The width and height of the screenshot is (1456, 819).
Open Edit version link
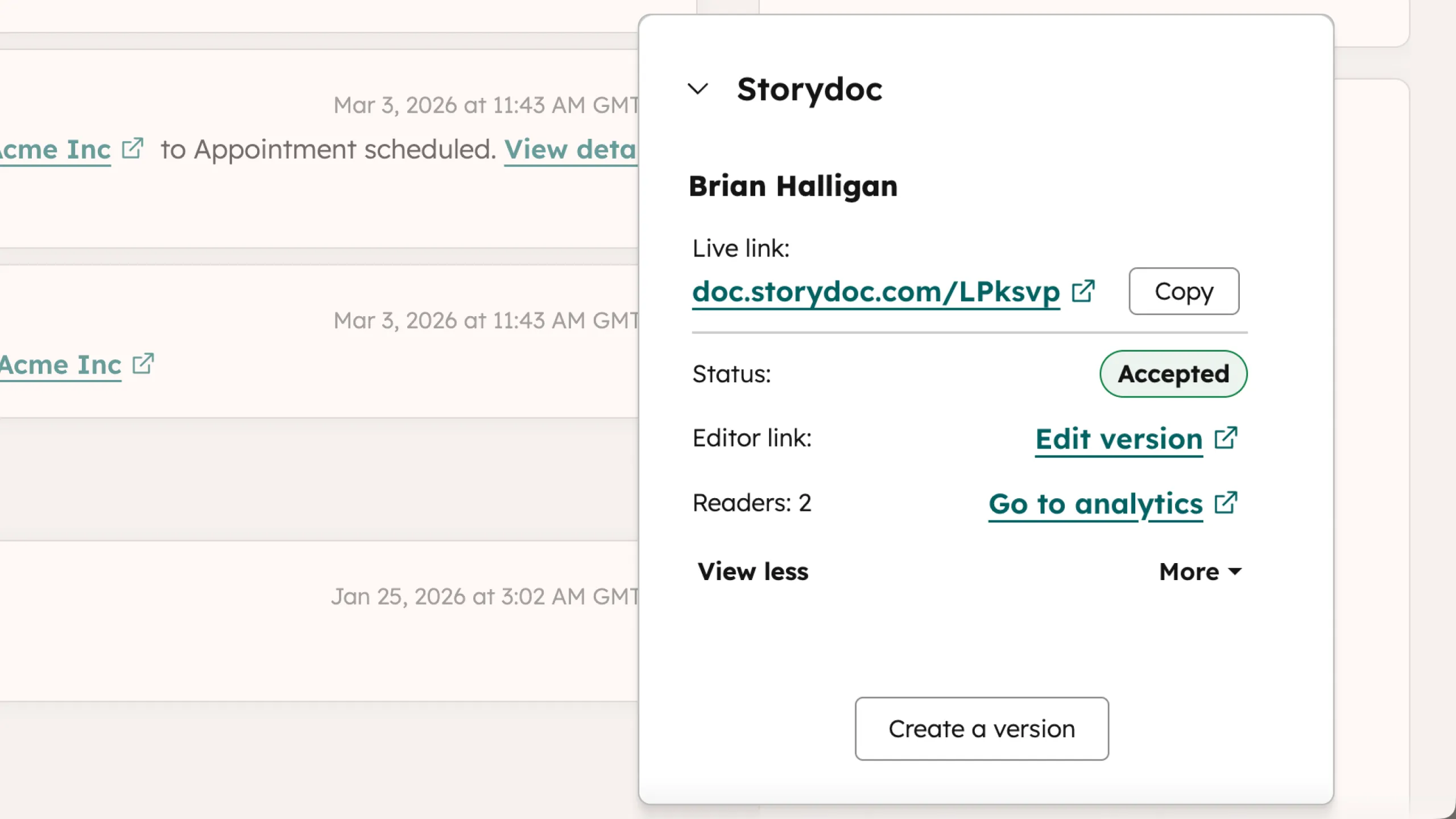point(1119,439)
